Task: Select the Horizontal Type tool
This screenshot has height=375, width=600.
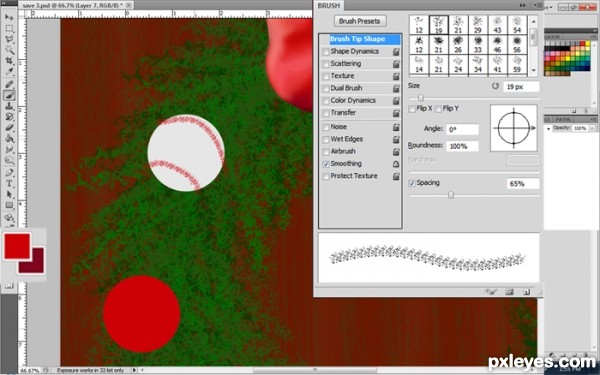Action: [9, 183]
